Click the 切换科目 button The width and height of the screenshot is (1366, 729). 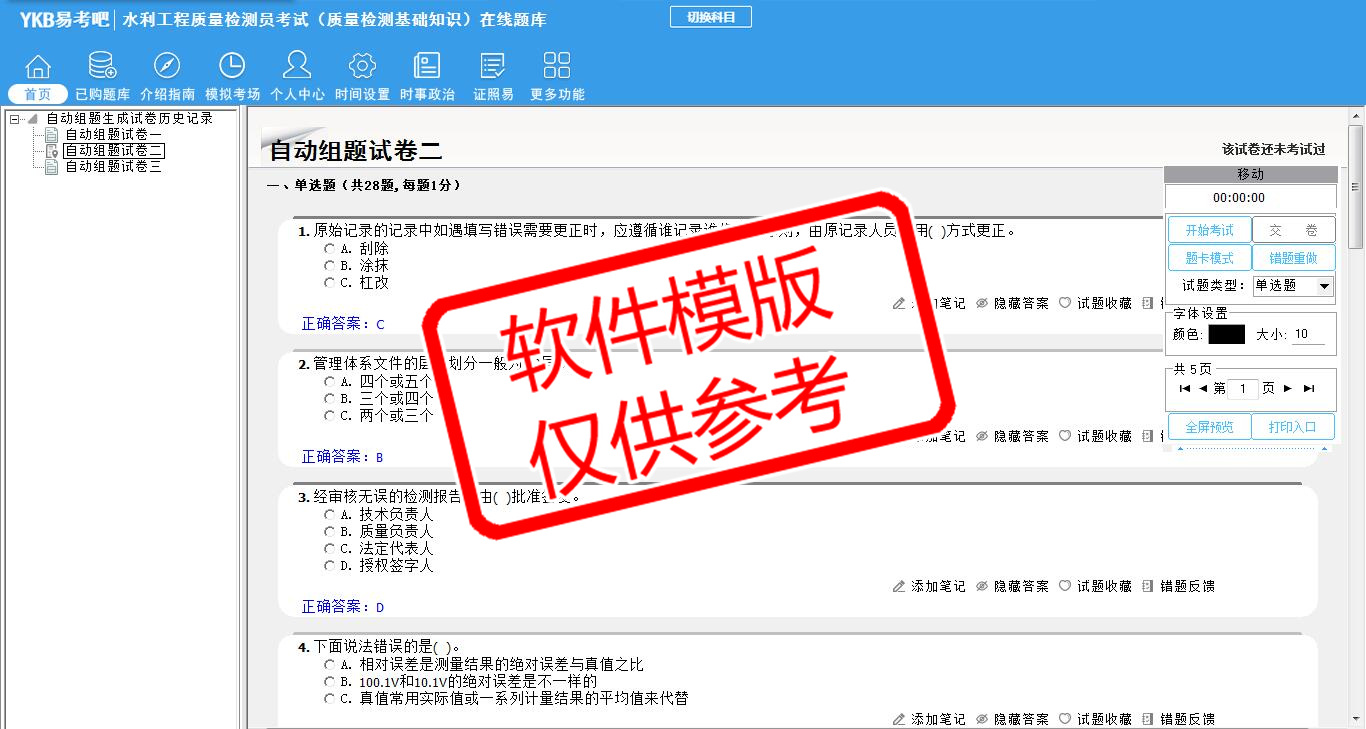(710, 17)
